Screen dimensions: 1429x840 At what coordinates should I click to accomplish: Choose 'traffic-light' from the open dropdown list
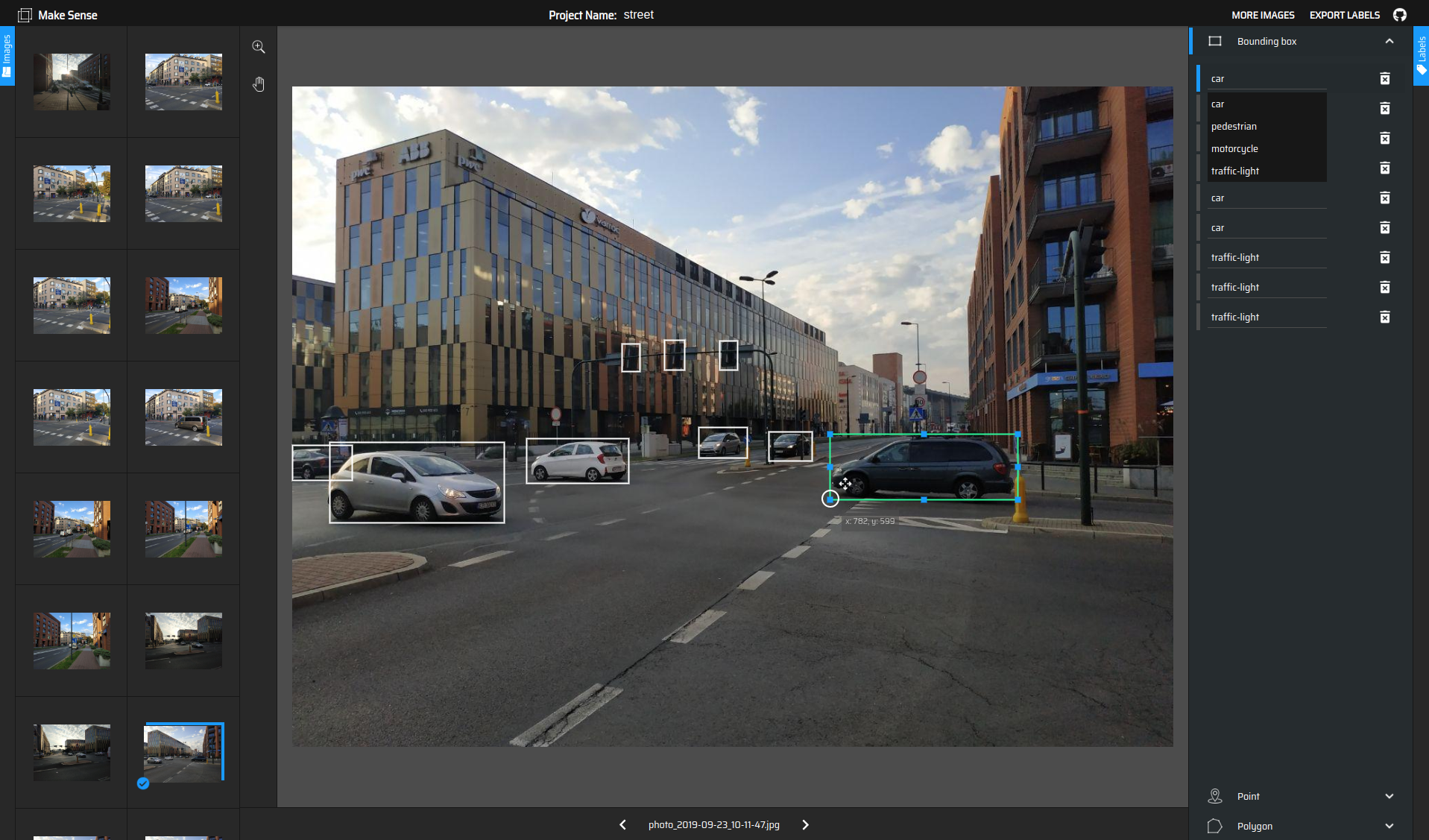[1266, 171]
